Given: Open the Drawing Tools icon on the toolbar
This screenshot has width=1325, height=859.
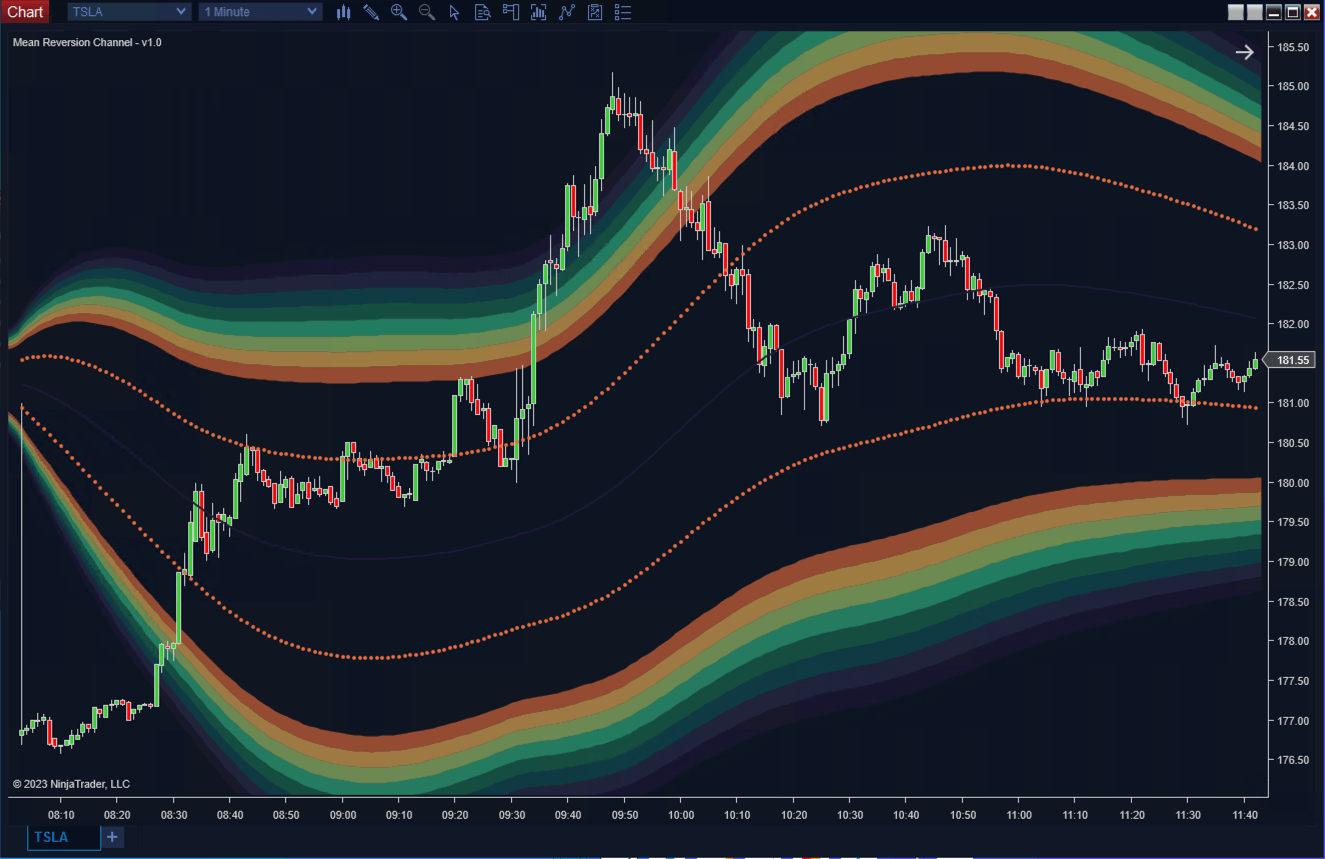Looking at the screenshot, I should 371,12.
